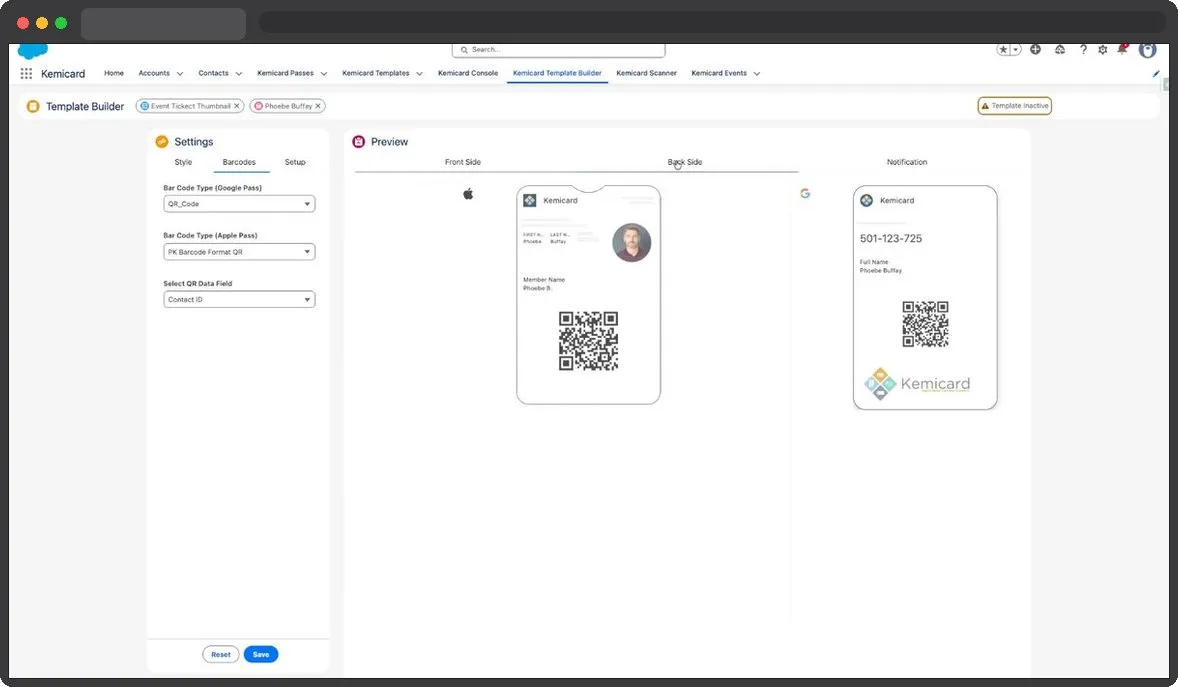Click the Settings panel orange icon
This screenshot has width=1178, height=687.
click(162, 141)
